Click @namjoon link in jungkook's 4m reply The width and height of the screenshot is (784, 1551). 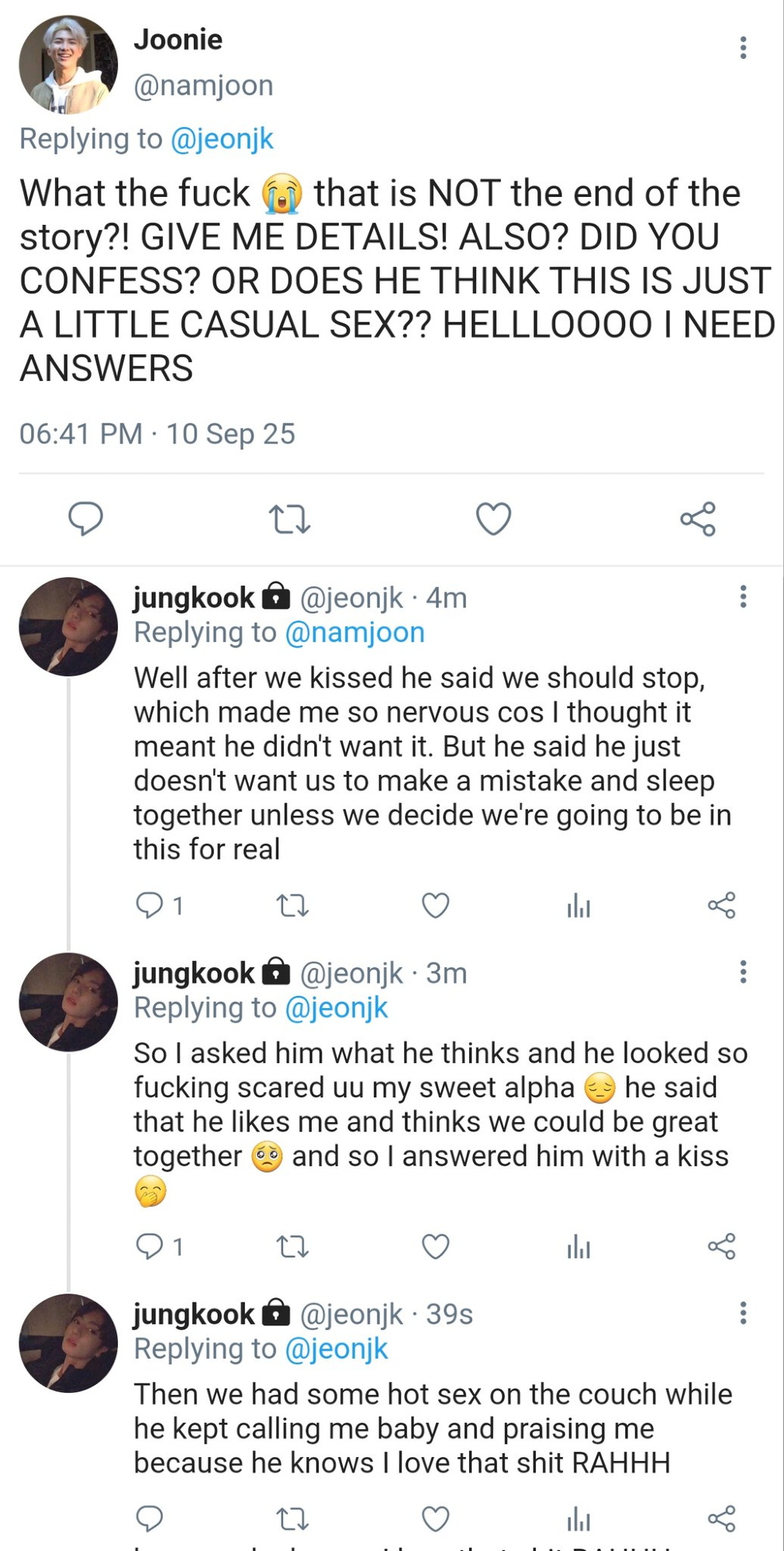point(354,632)
